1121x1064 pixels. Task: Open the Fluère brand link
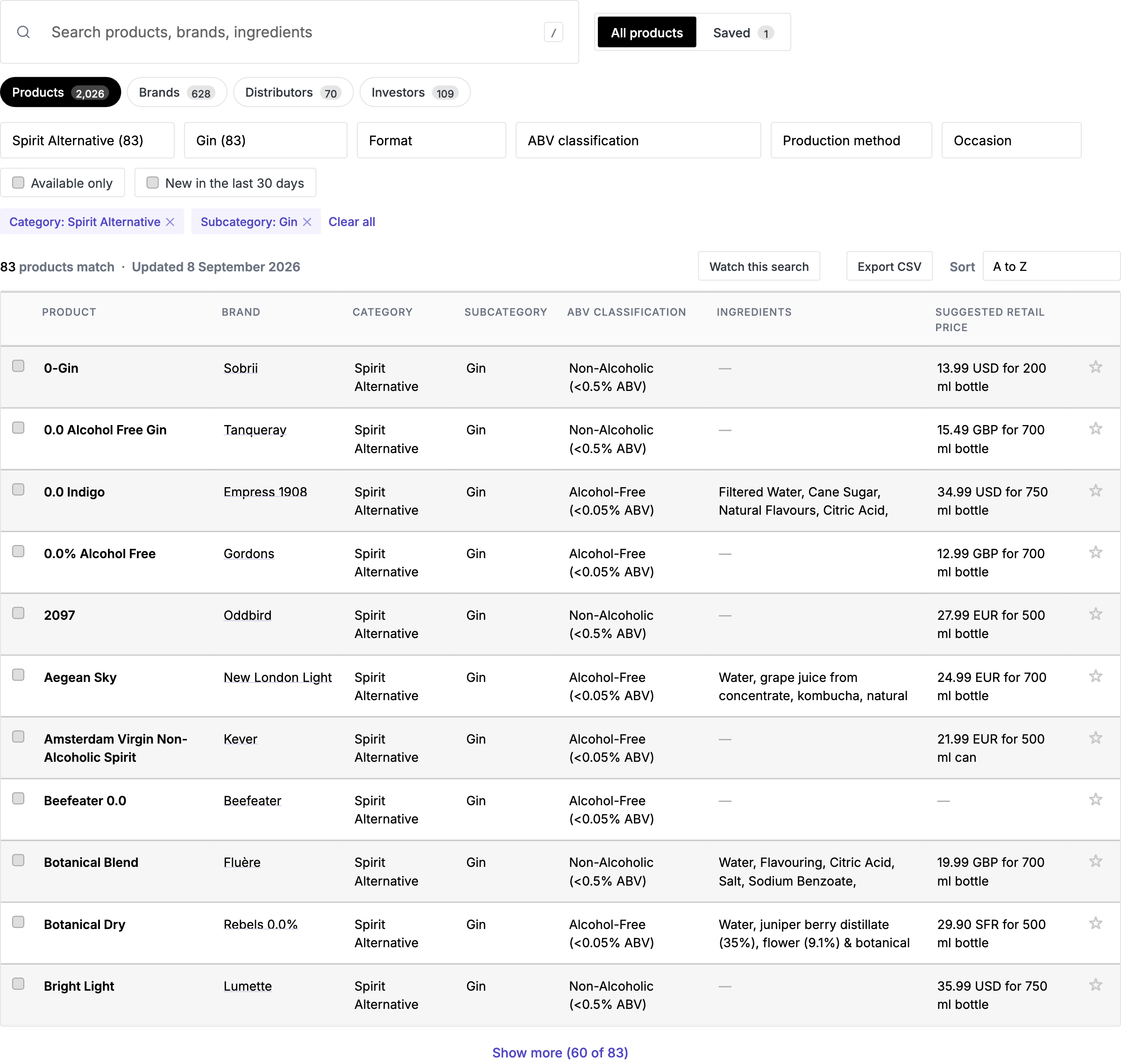241,862
